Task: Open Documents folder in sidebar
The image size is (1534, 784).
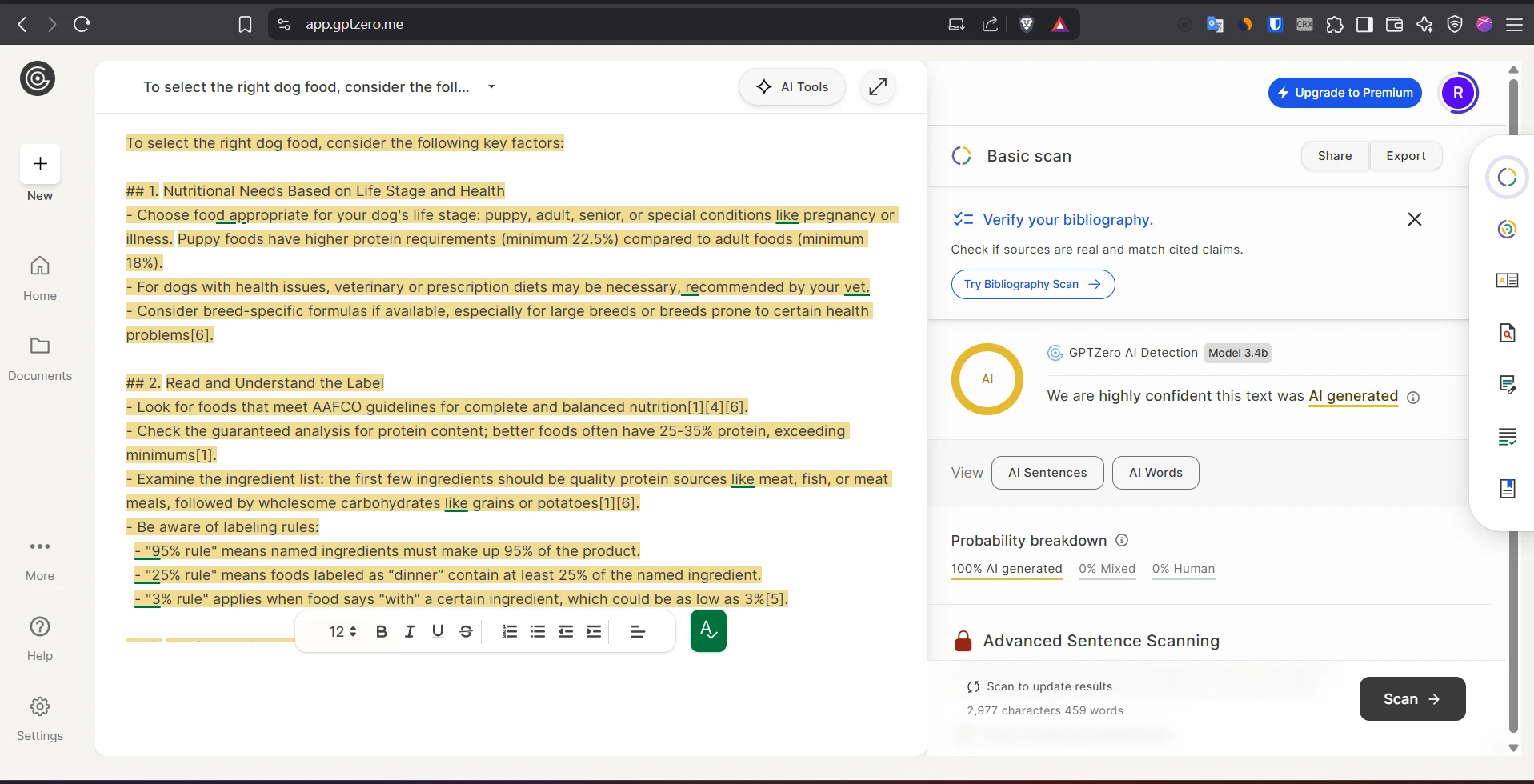Action: coord(40,358)
